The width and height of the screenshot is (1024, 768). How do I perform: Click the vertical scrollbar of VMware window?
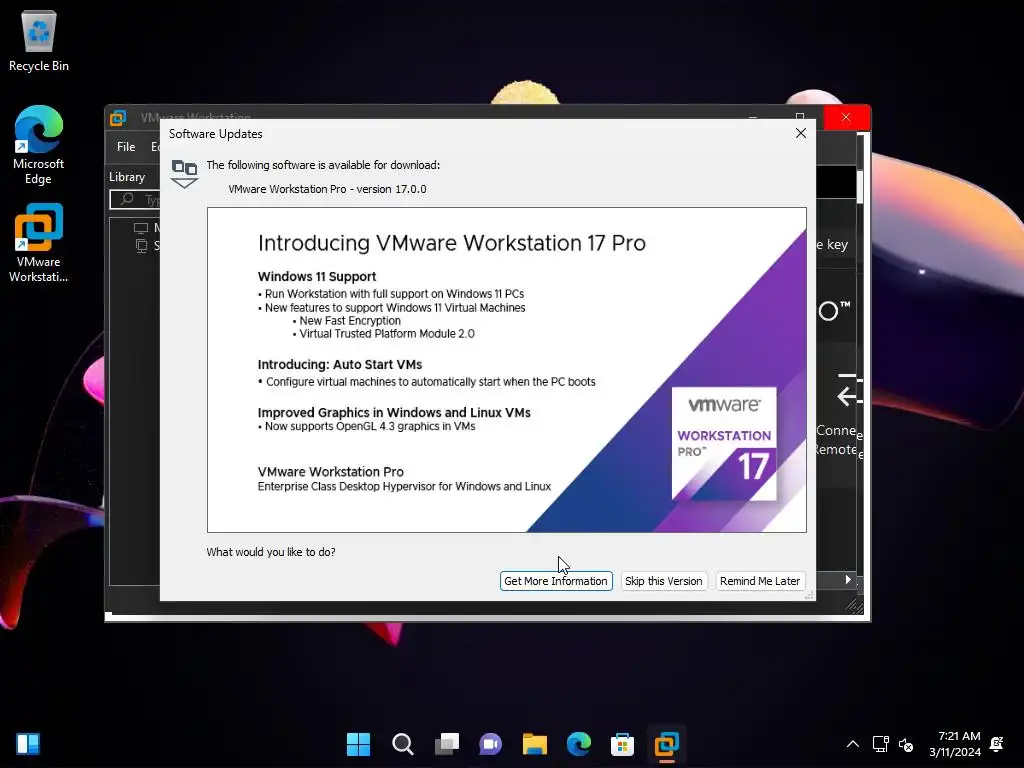pyautogui.click(x=860, y=187)
